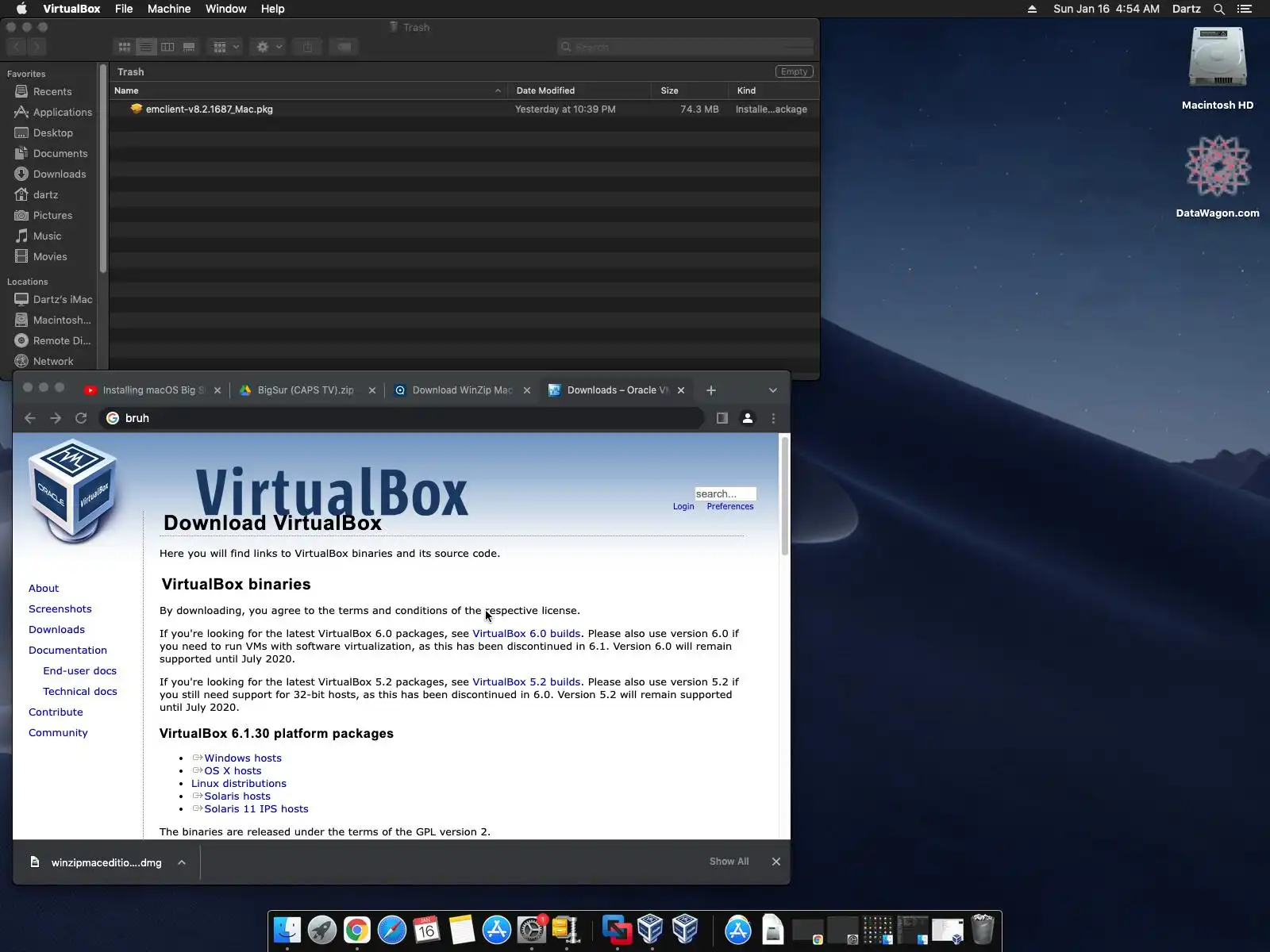
Task: Open date and time in menu bar
Action: (x=1106, y=9)
